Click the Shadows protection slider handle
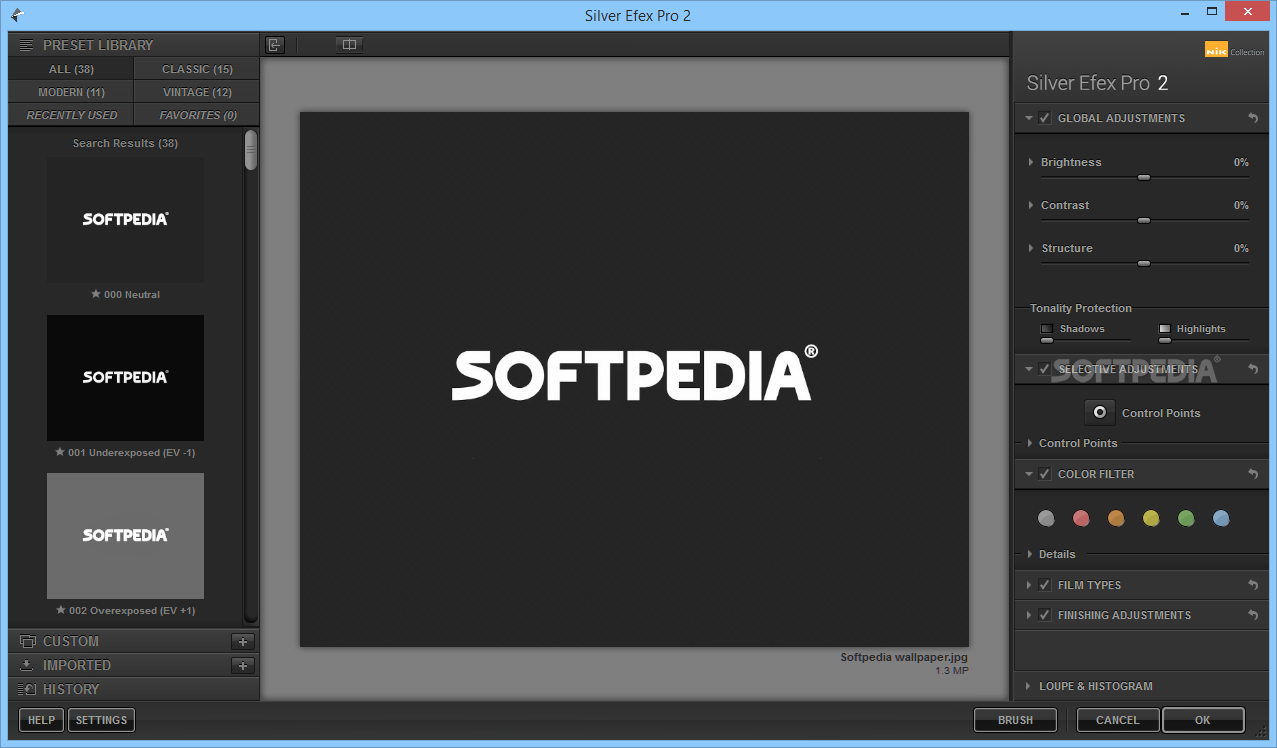Screen dimensions: 1277x748 (1047, 341)
